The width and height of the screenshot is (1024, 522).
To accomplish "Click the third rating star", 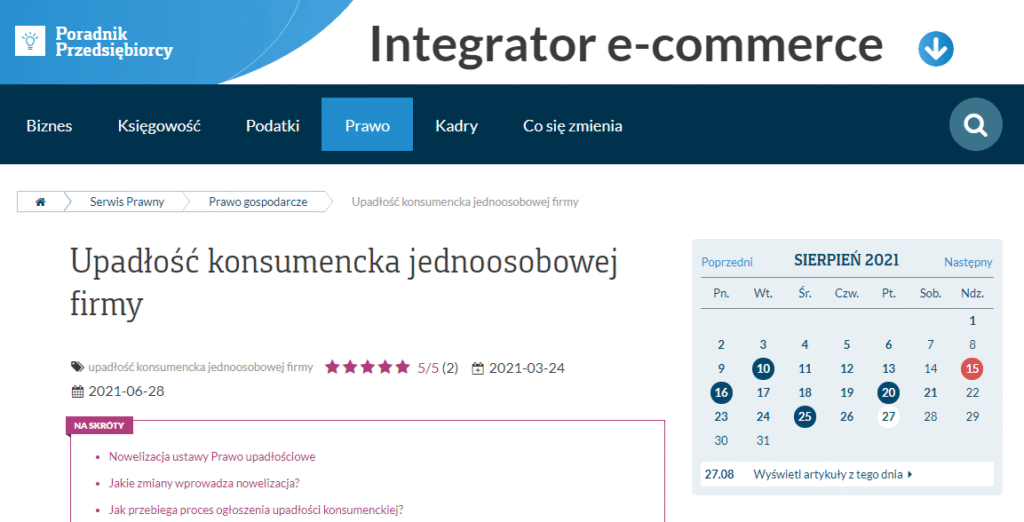I will (367, 367).
